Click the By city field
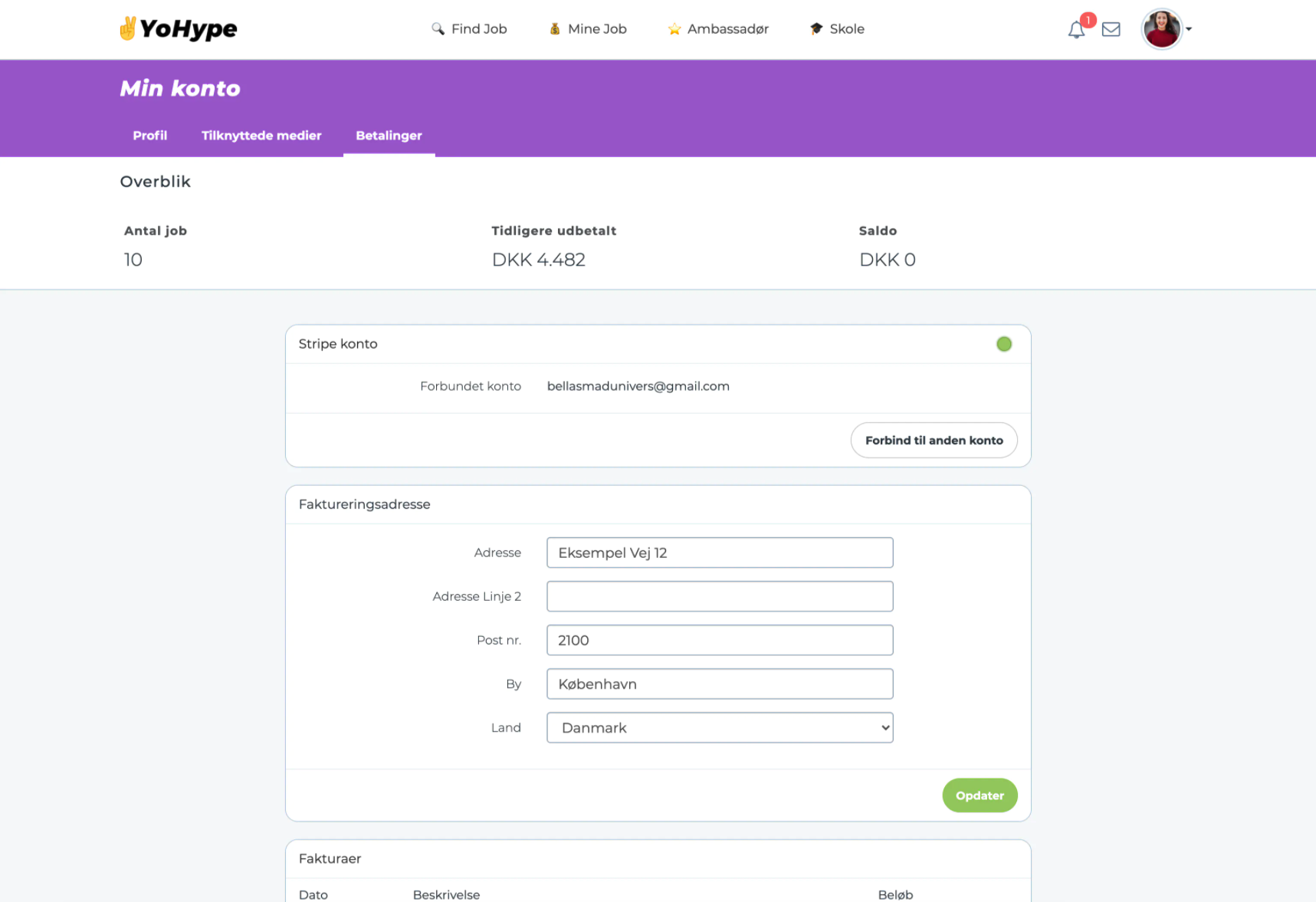This screenshot has width=1316, height=902. click(x=719, y=684)
